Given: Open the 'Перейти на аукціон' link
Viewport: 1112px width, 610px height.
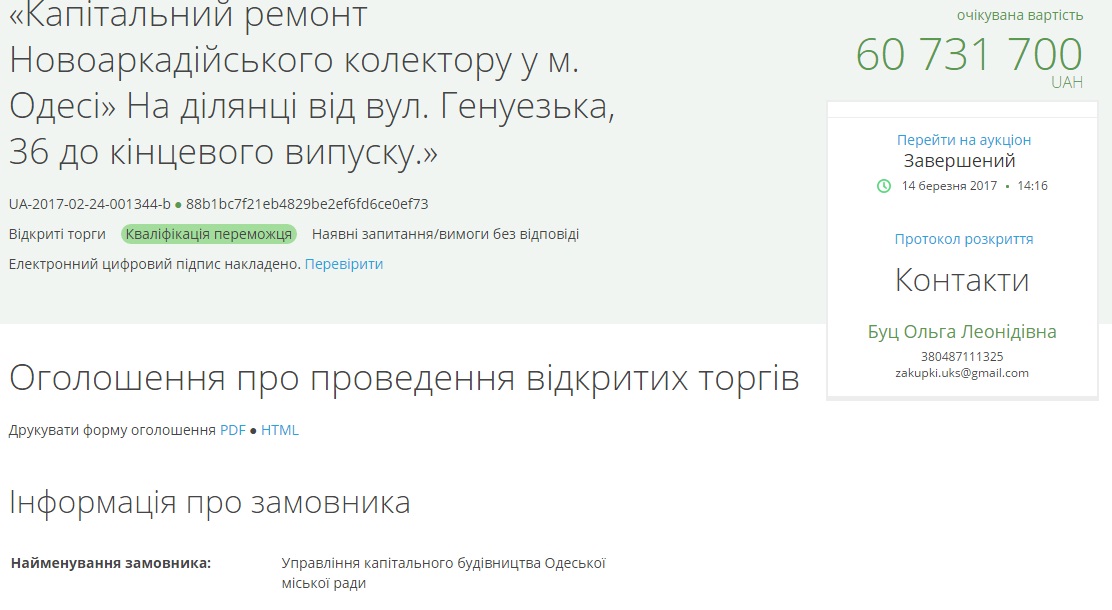Looking at the screenshot, I should [963, 140].
